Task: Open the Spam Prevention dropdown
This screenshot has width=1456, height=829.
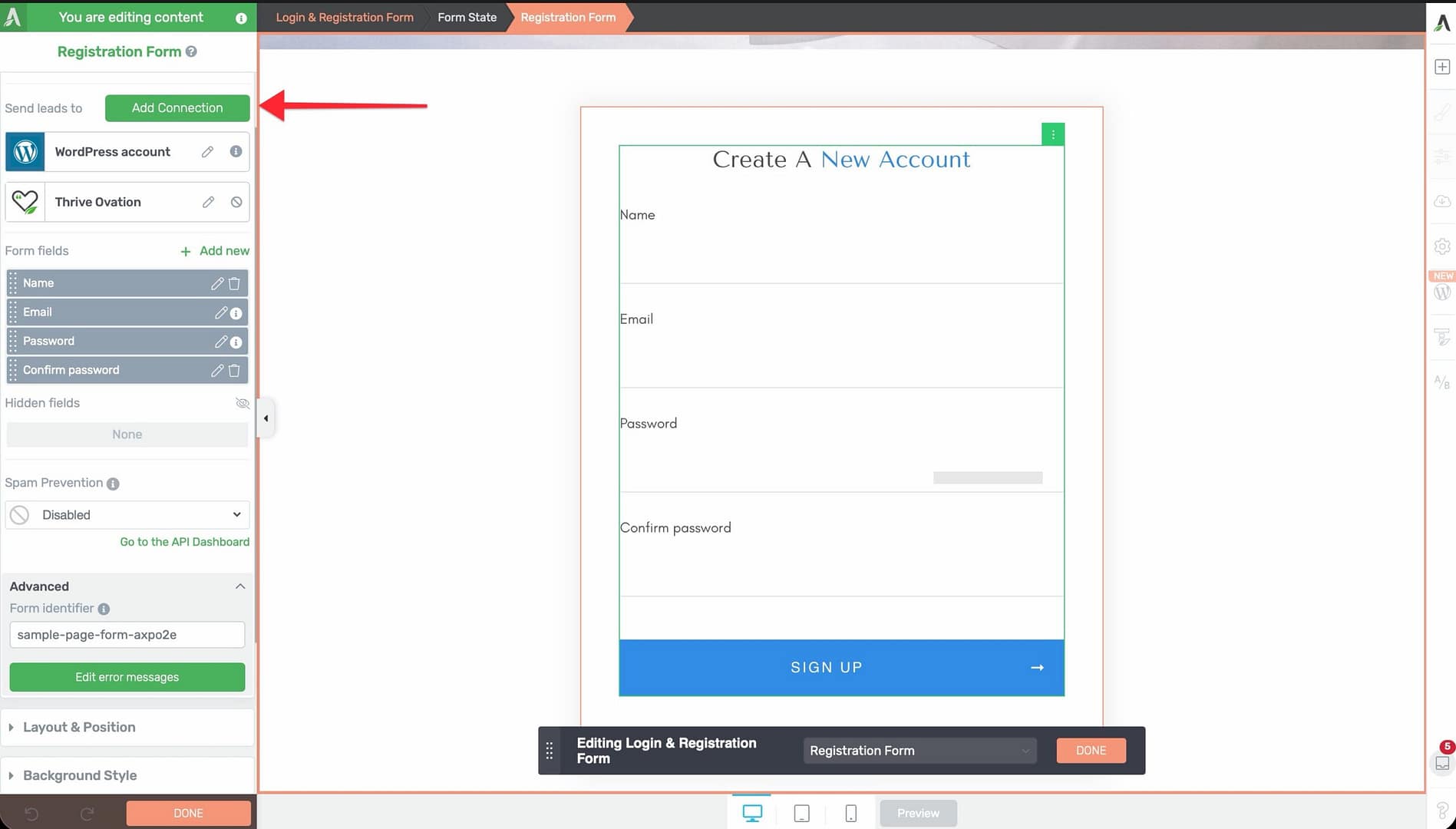Action: tap(127, 515)
